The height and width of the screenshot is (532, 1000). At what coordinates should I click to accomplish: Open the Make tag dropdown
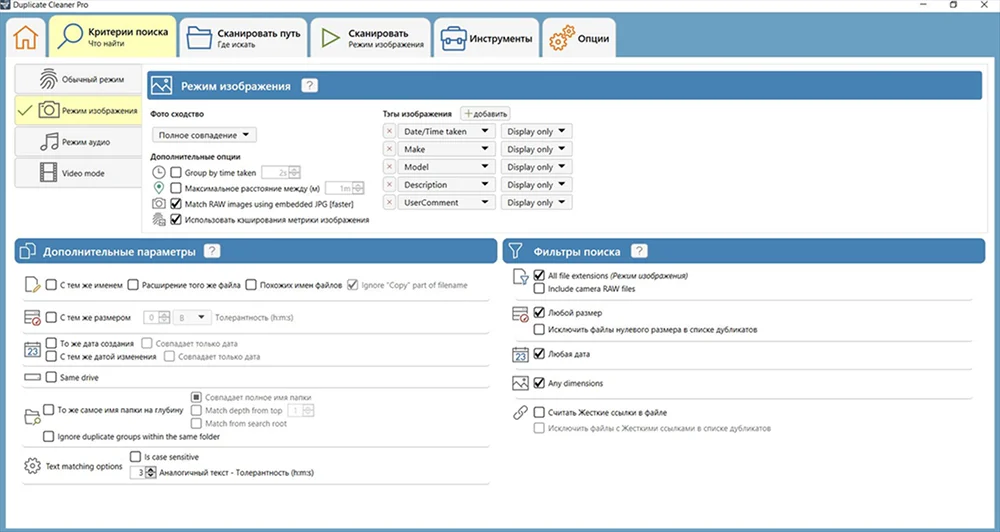(446, 149)
